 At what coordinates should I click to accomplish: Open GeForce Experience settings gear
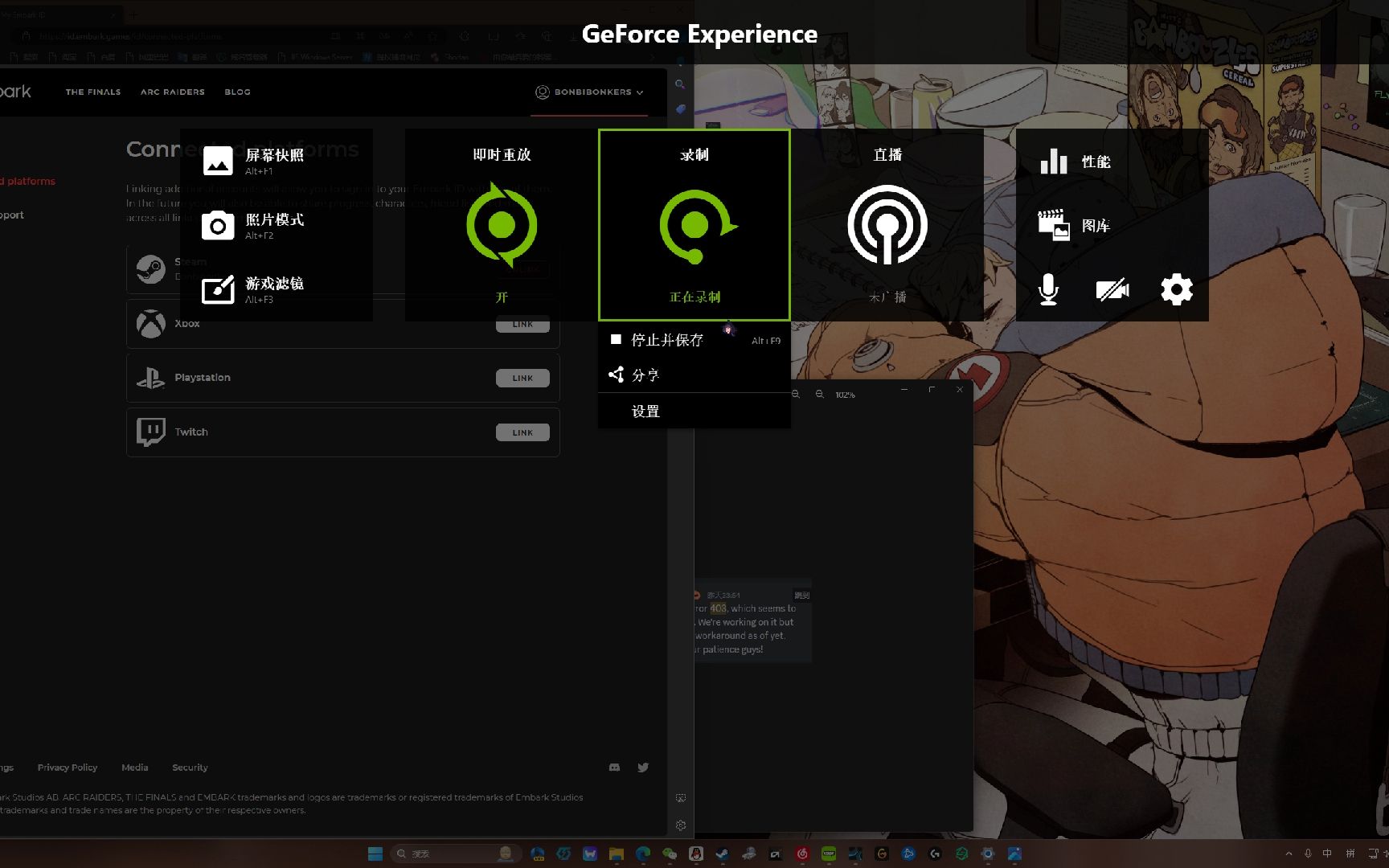(1177, 289)
